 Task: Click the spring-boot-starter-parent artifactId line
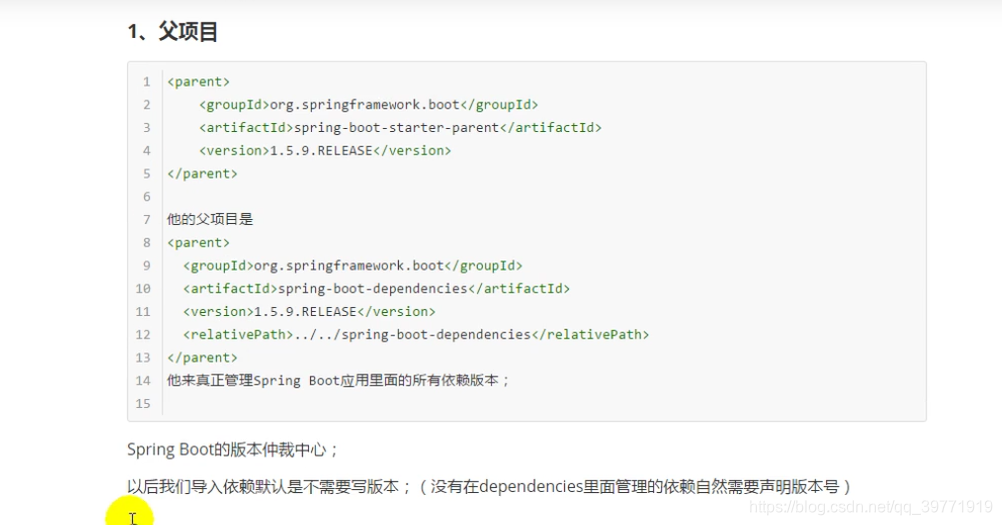pyautogui.click(x=400, y=128)
